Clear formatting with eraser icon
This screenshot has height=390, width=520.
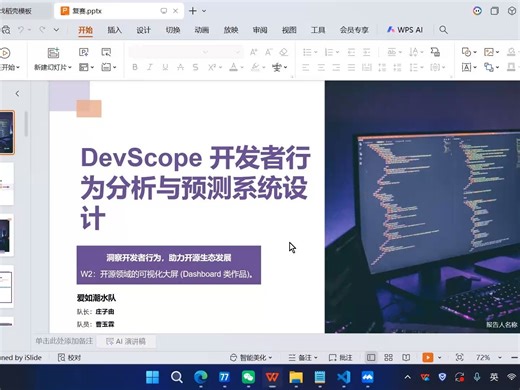[x=284, y=52]
